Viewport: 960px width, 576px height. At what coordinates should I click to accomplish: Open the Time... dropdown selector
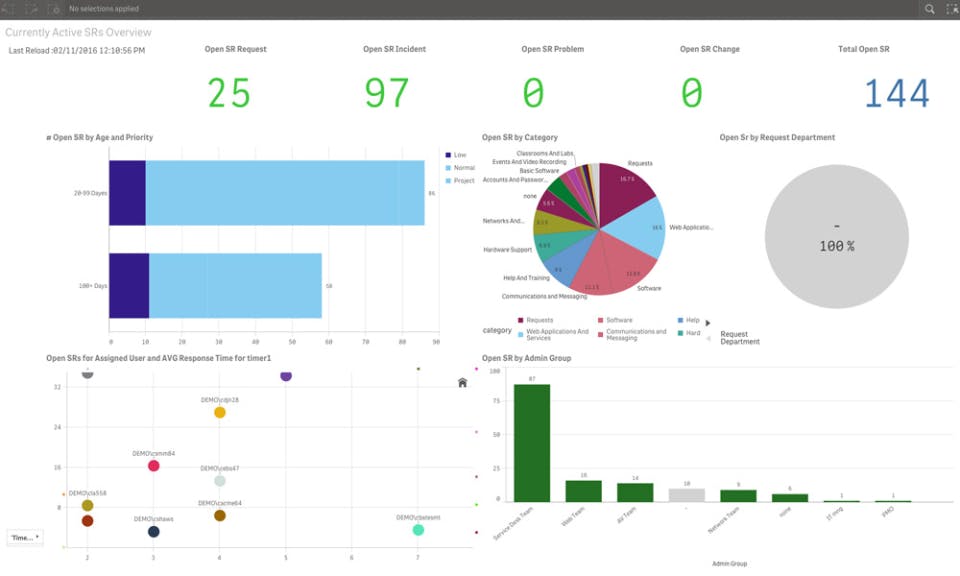(x=24, y=537)
